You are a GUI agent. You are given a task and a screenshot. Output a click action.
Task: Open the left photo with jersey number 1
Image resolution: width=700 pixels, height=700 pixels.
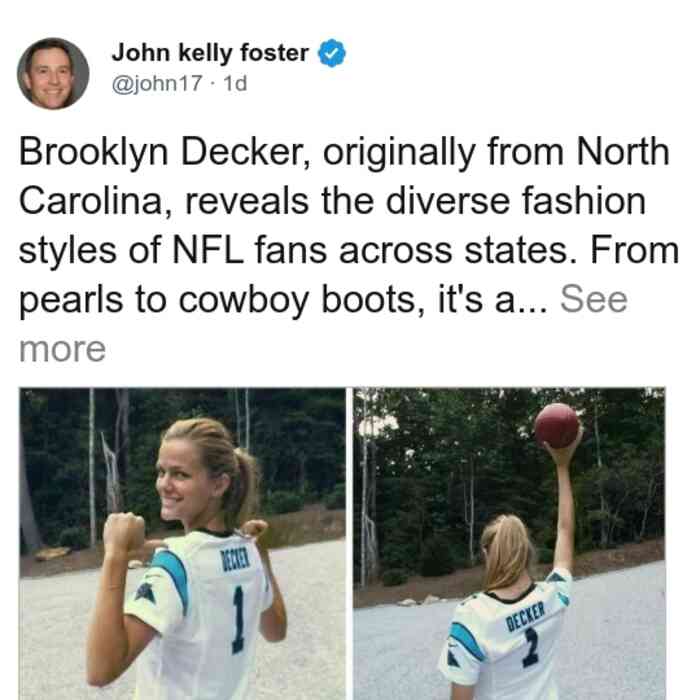point(182,544)
